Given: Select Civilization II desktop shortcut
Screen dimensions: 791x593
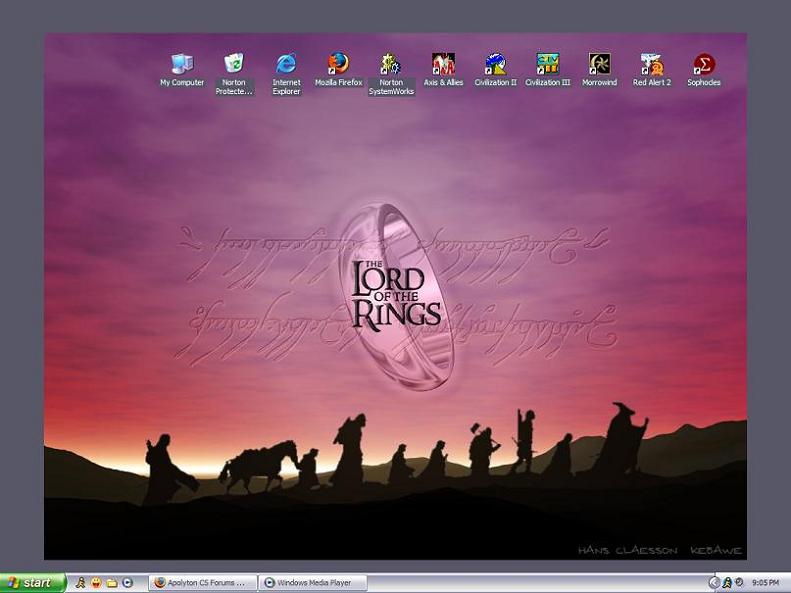Looking at the screenshot, I should [495, 66].
